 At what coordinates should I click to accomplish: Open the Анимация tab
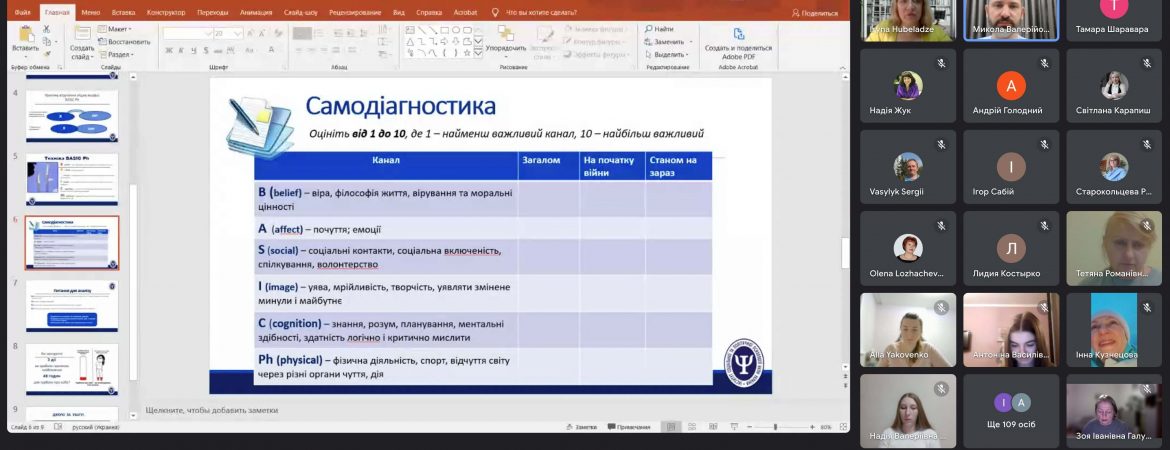pos(256,13)
